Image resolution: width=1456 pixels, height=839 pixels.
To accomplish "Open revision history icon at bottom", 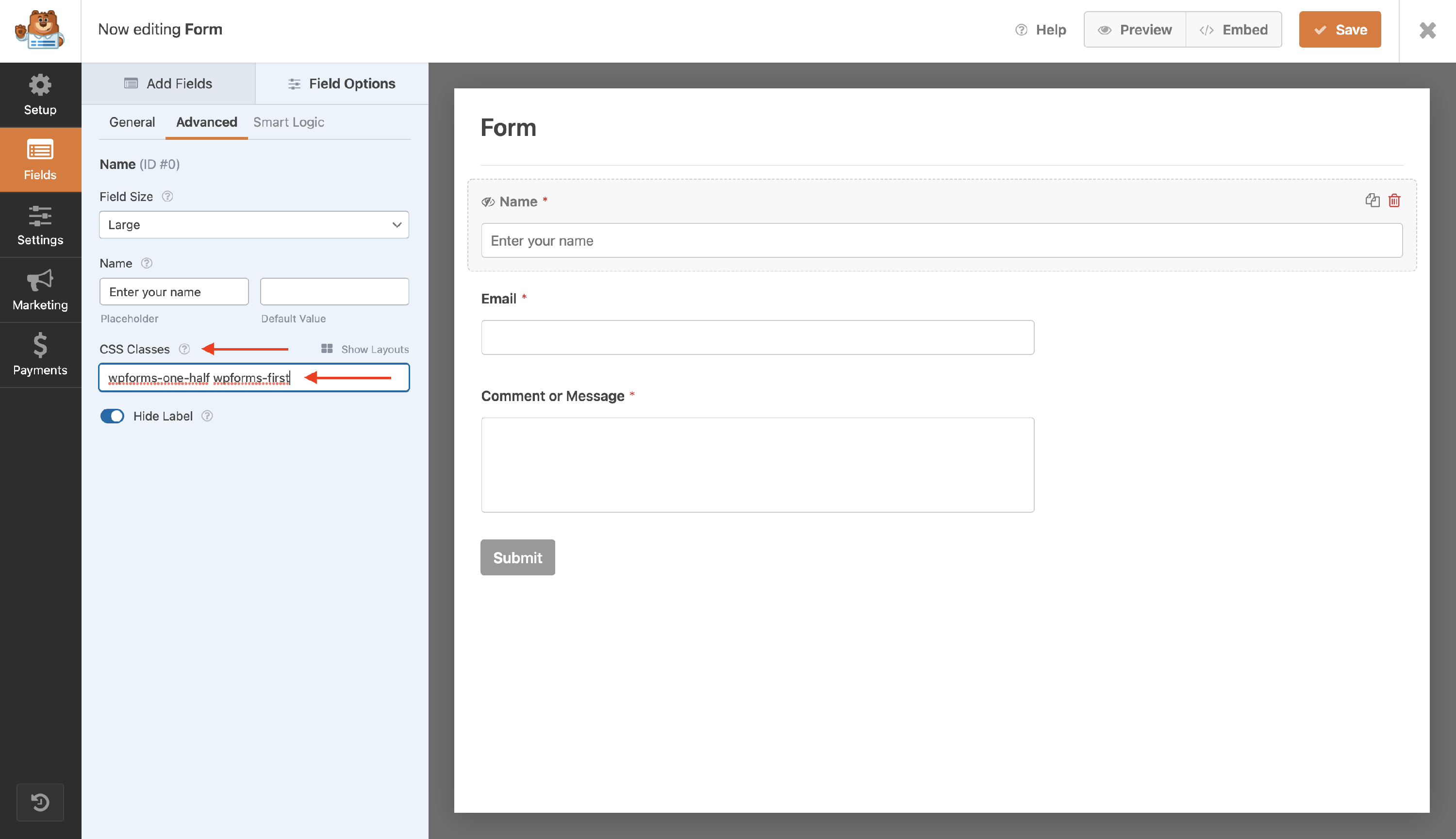I will click(40, 802).
